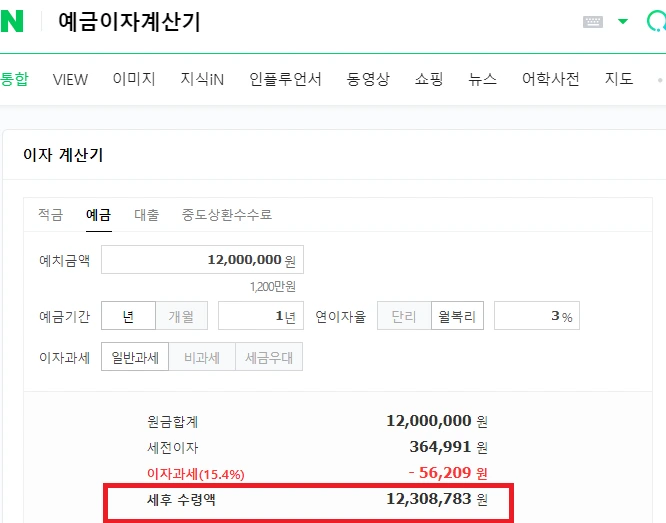Select the 뉴스 tab

(483, 79)
